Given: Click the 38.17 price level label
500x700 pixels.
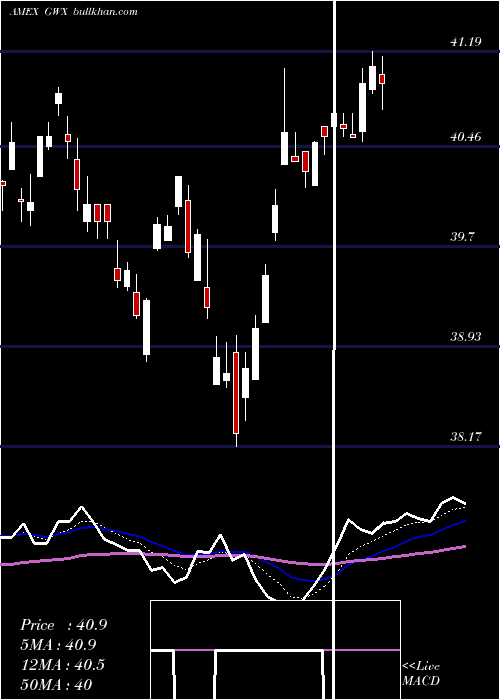Looking at the screenshot, I should tap(466, 437).
